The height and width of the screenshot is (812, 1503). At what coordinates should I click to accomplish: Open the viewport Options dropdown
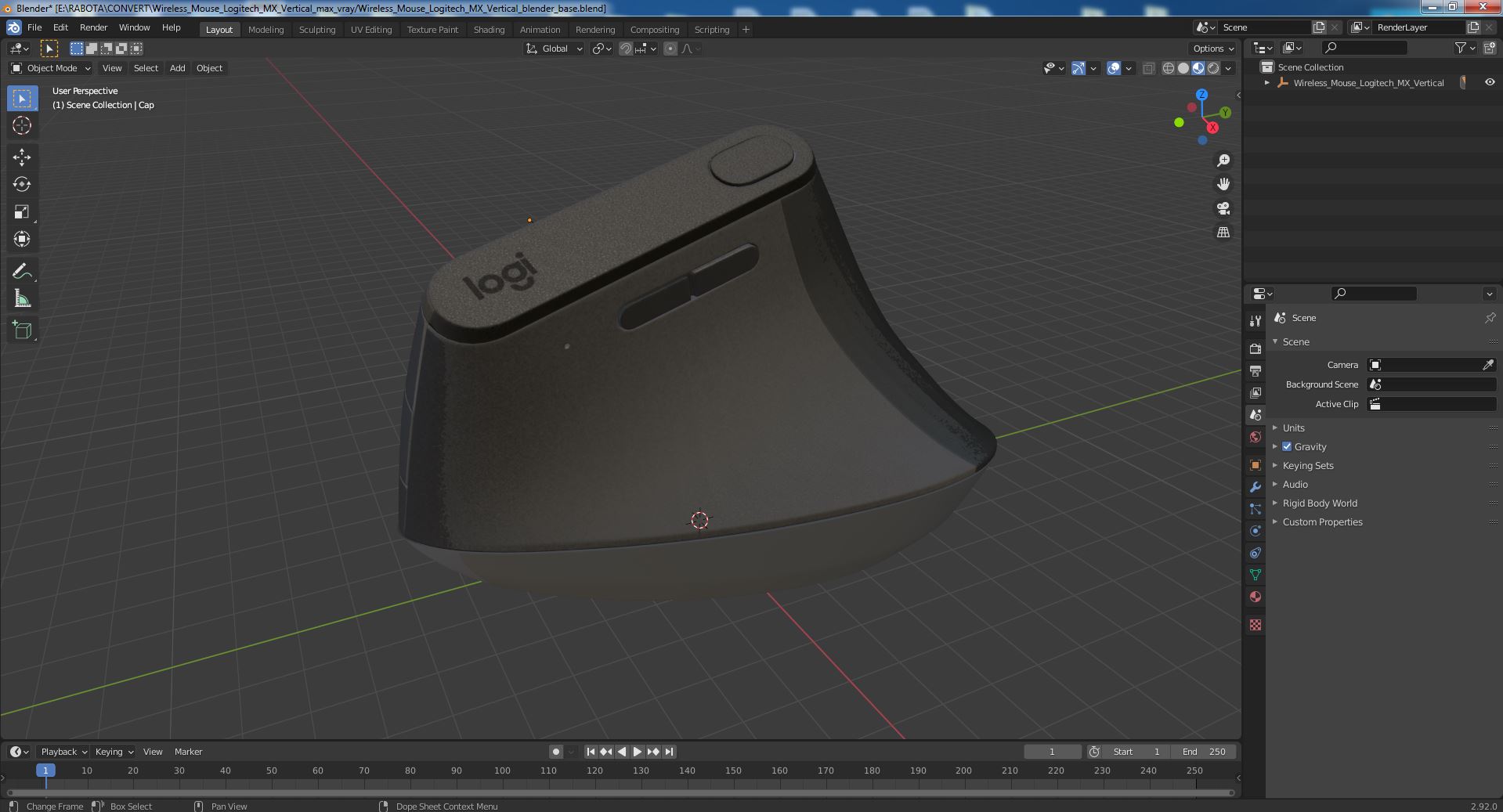tap(1212, 49)
